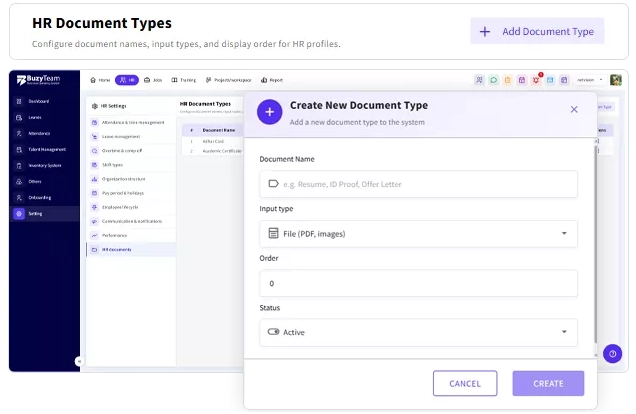The width and height of the screenshot is (636, 414).
Task: Click the toggle icon beside Active
Action: click(273, 332)
